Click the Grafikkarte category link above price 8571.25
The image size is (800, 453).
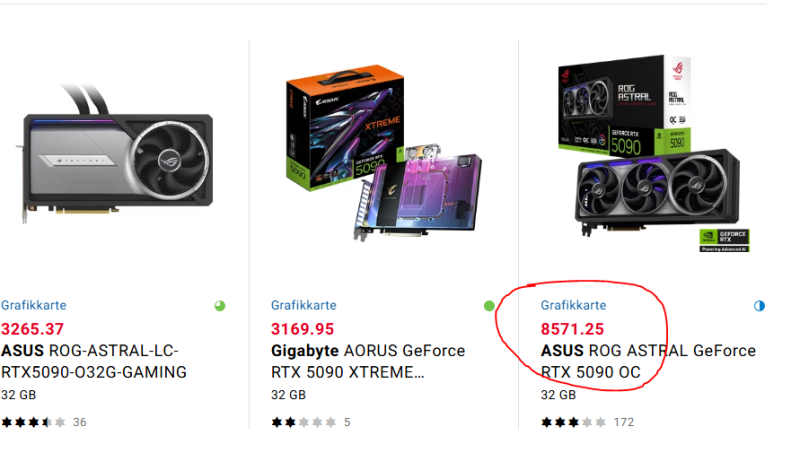click(573, 305)
